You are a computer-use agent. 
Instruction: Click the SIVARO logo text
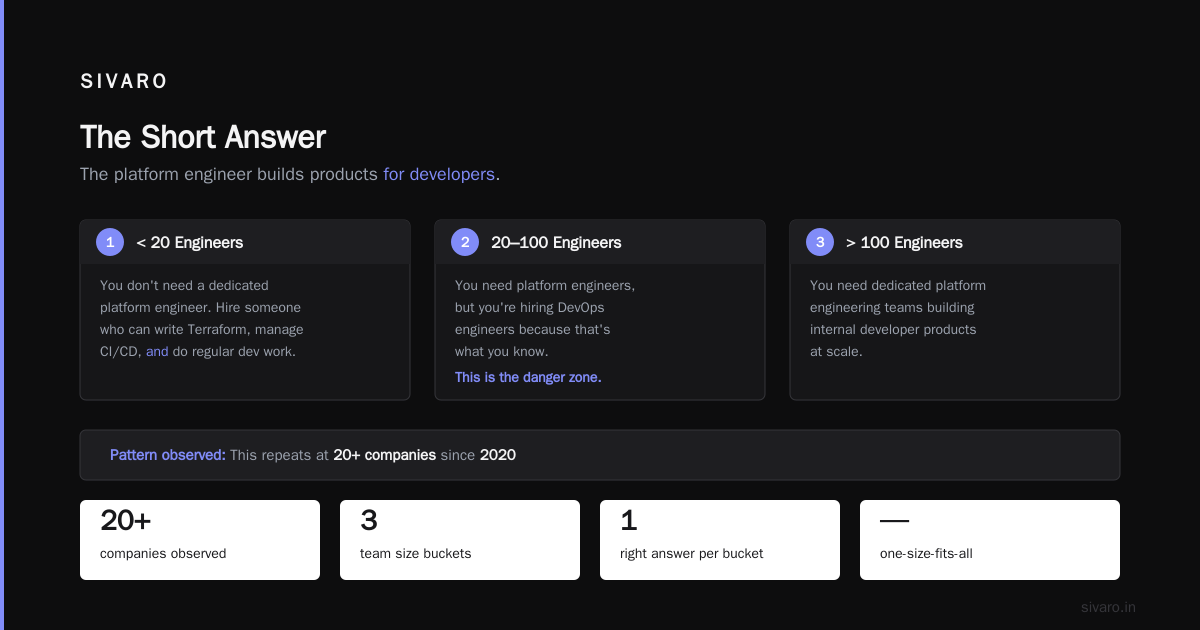(x=124, y=82)
